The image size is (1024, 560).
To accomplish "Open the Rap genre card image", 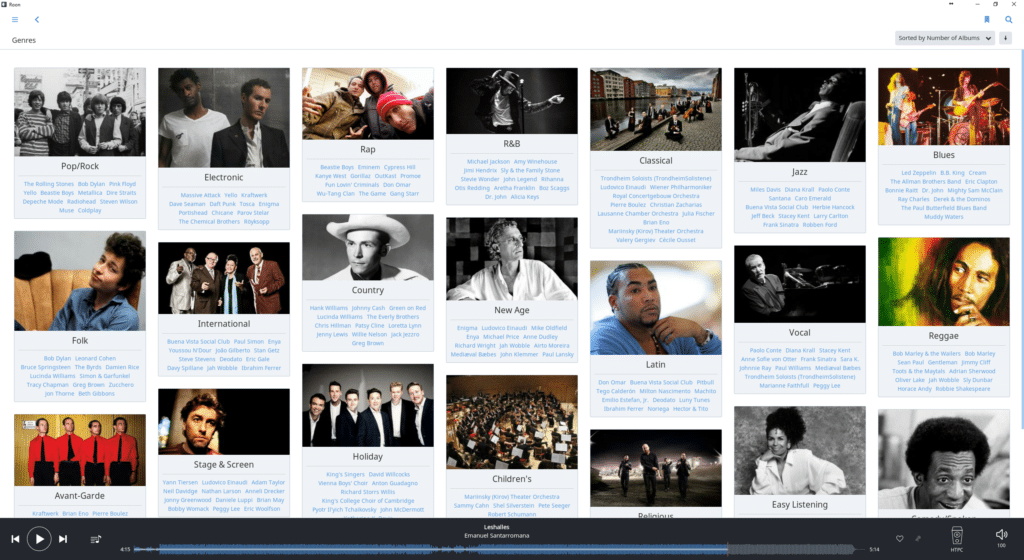I will pos(368,103).
